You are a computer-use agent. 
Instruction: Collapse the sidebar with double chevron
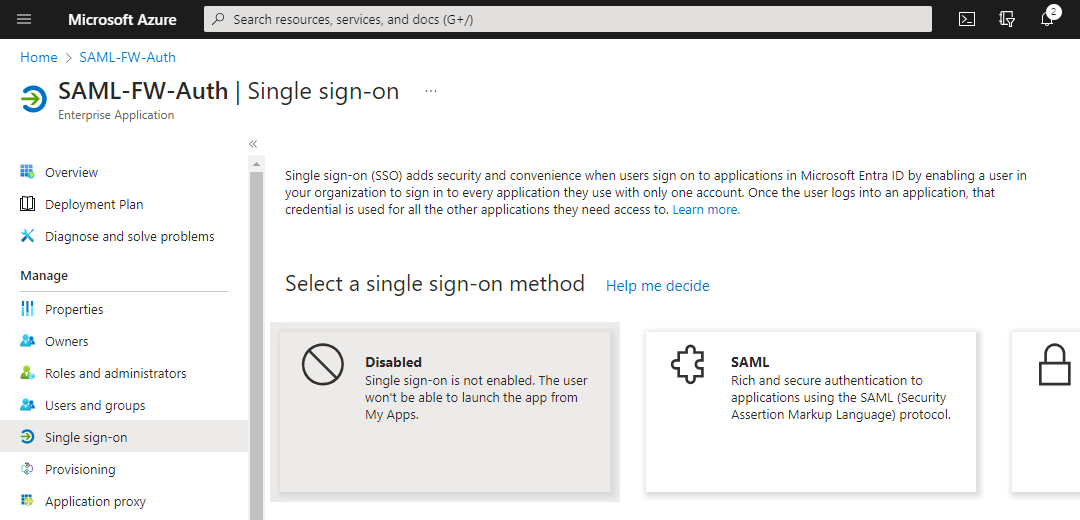[254, 144]
